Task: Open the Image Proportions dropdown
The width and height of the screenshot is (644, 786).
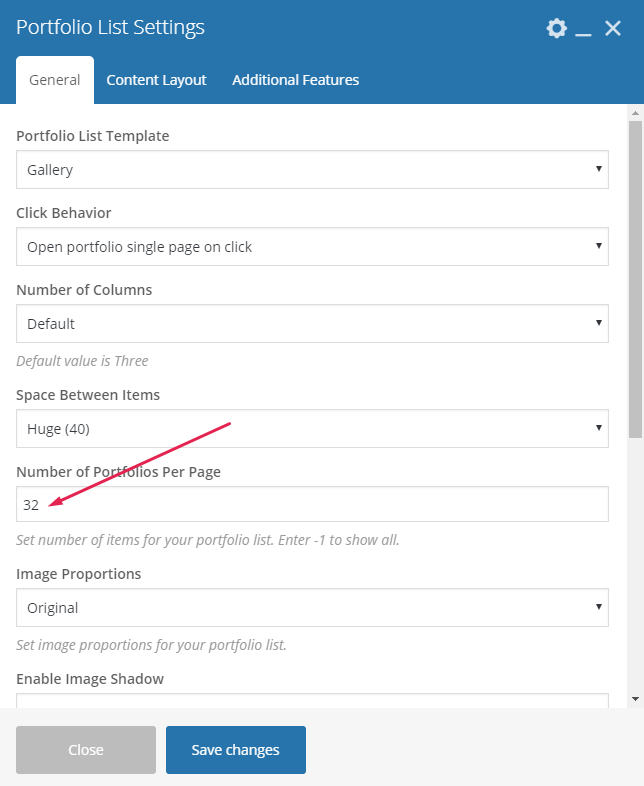Action: point(312,608)
